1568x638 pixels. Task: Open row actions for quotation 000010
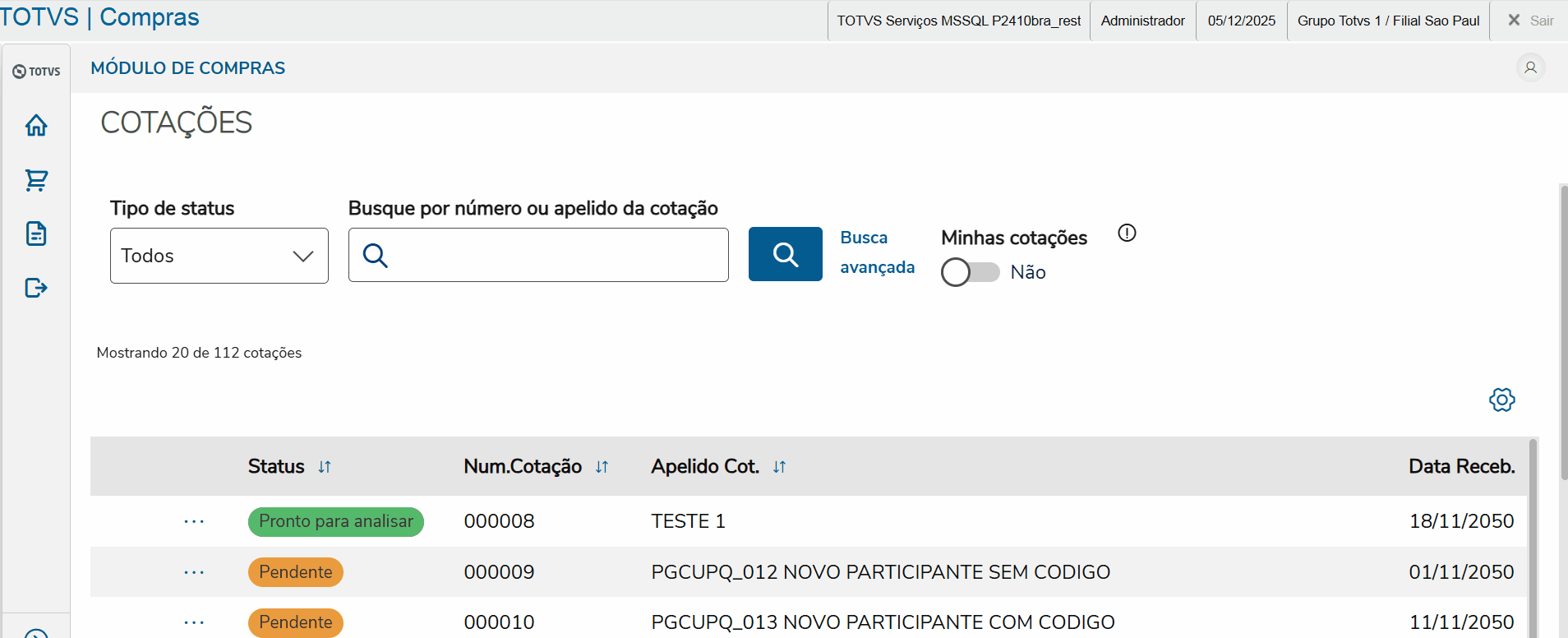tap(194, 622)
